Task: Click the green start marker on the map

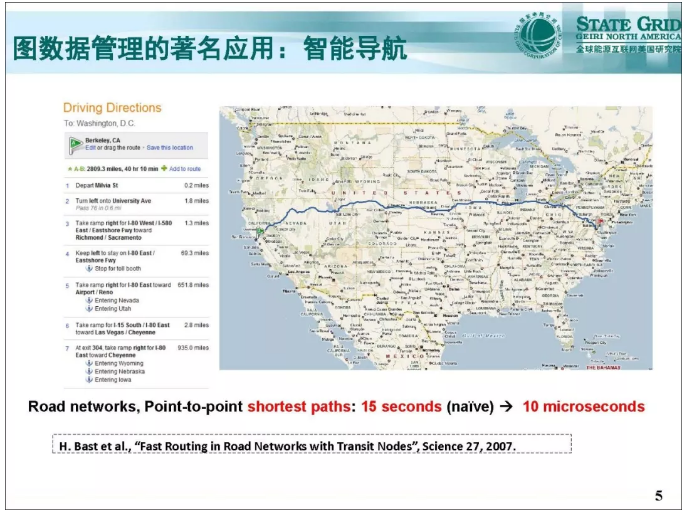Action: pos(258,232)
